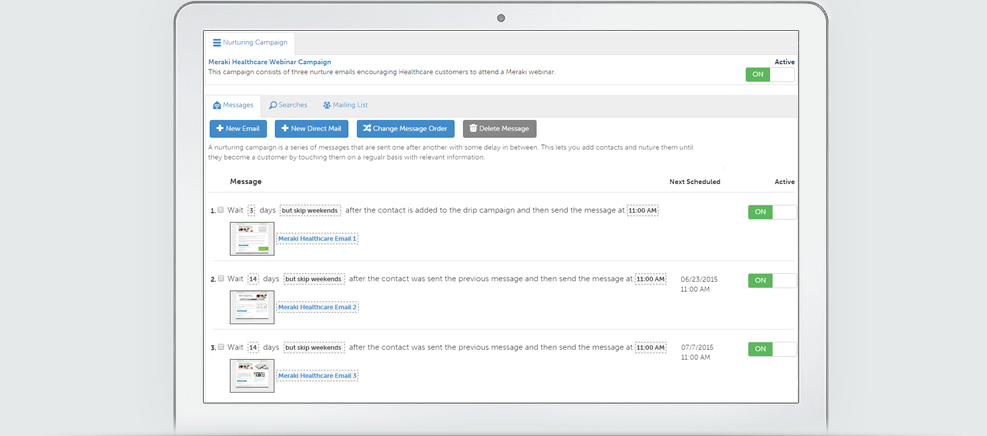Edit the 14 days wait field for message 3
Screen dimensions: 987x436
[x=253, y=348]
